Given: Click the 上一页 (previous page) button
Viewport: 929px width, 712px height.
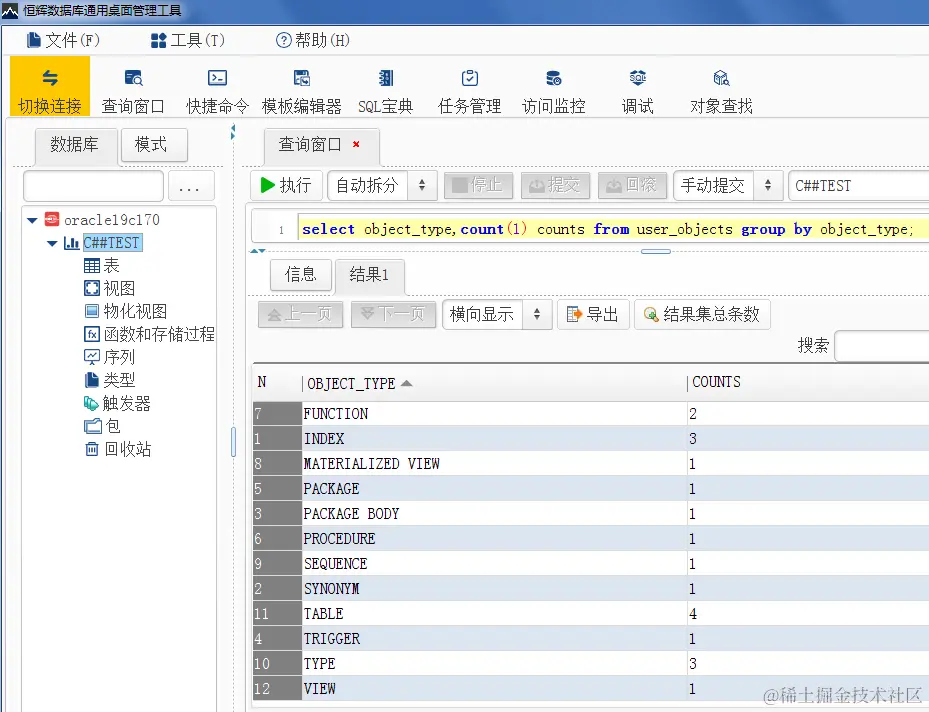Looking at the screenshot, I should [300, 314].
